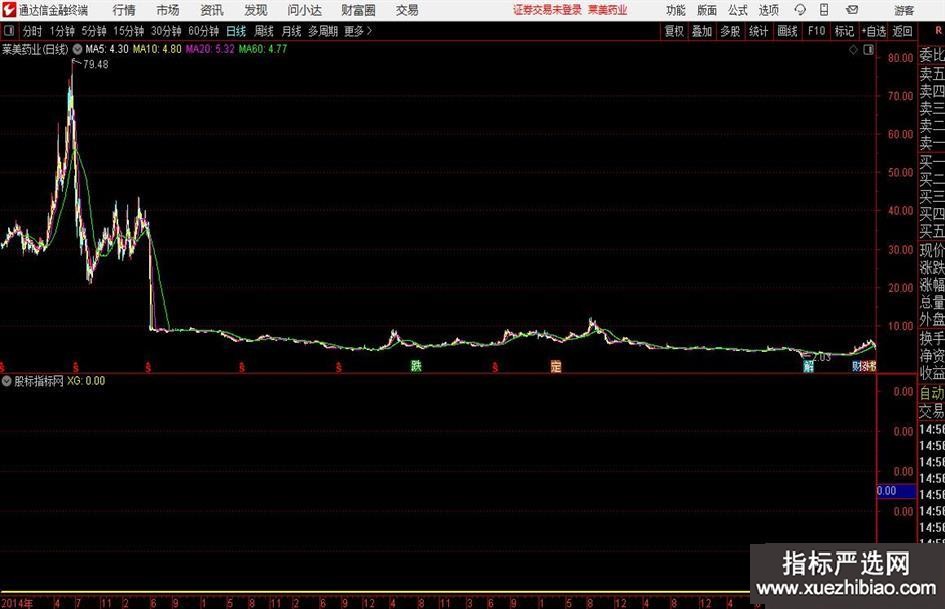945x609 pixels.
Task: Select the 日线 daily period
Action: coord(236,31)
